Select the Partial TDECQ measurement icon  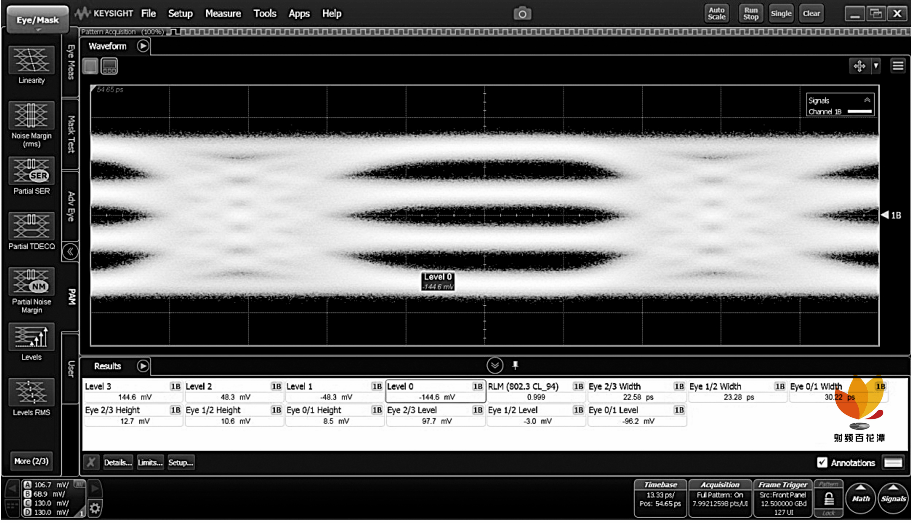coord(31,227)
